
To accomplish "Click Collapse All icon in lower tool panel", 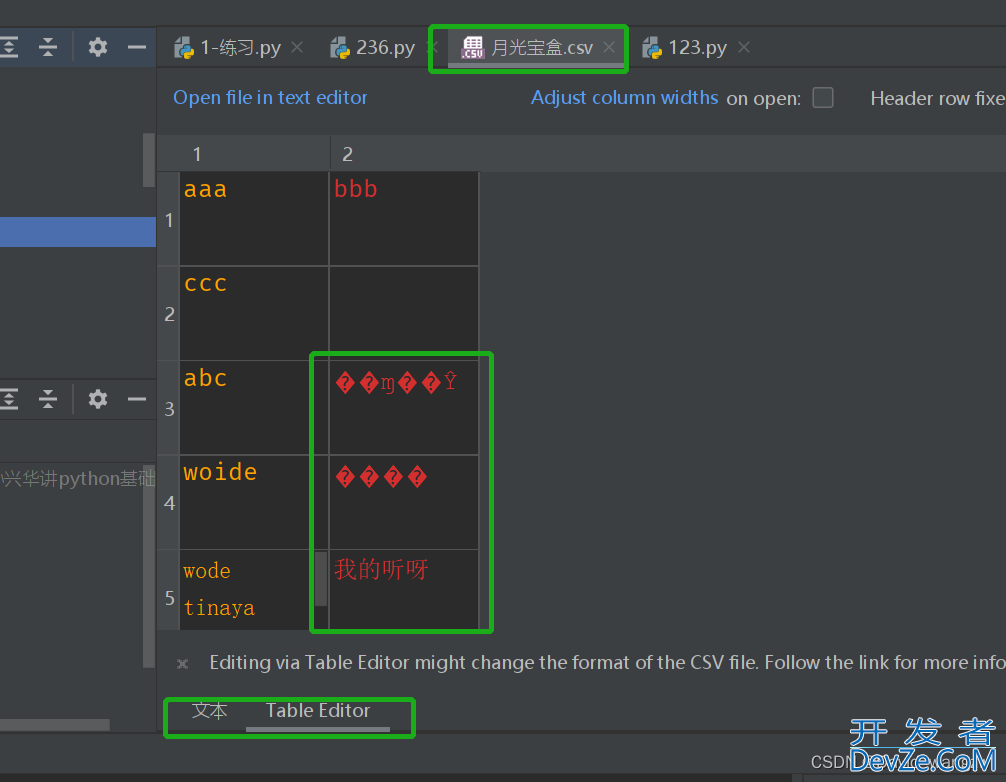I will point(48,399).
